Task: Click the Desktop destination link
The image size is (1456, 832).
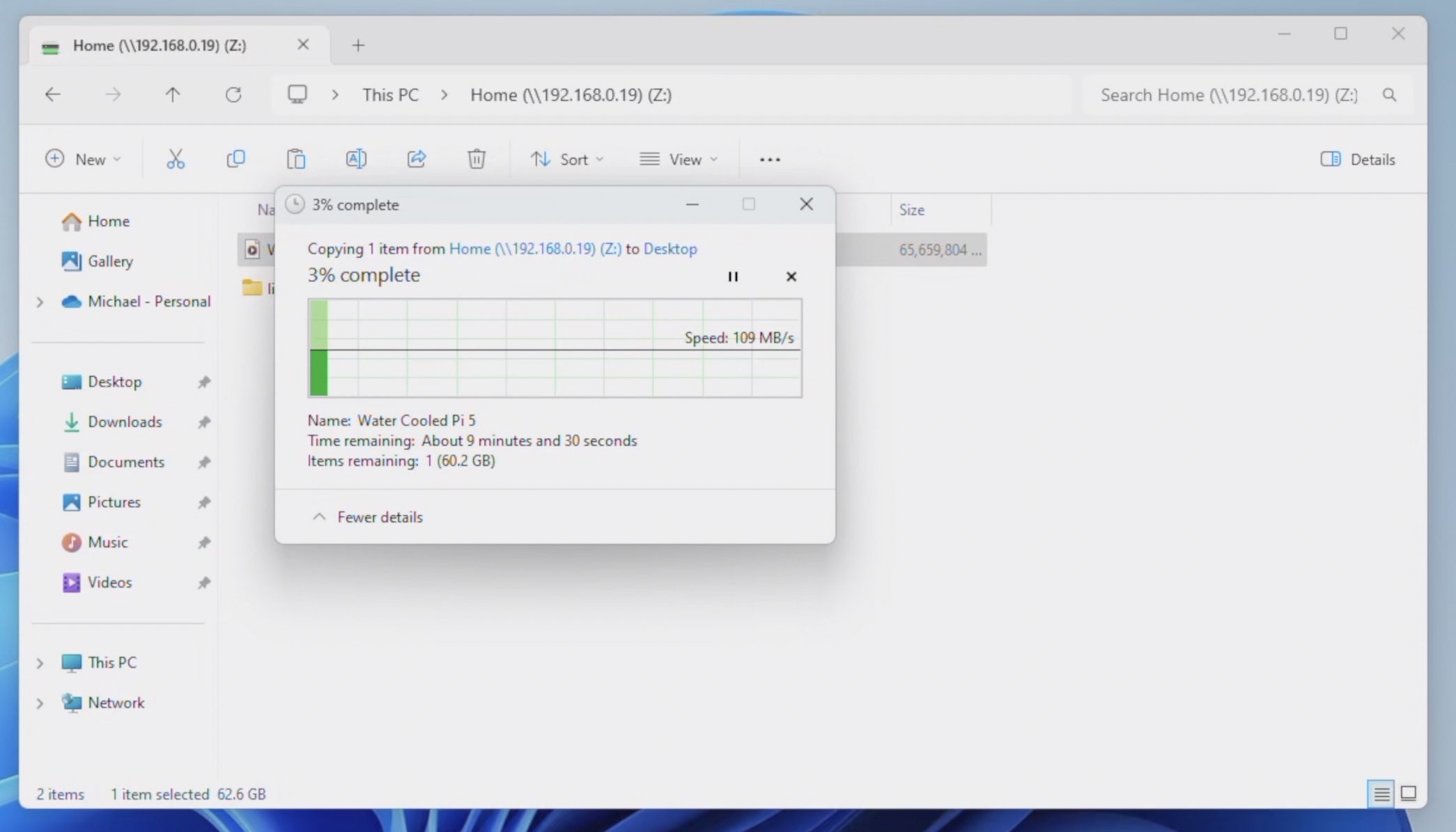Action: pos(669,249)
